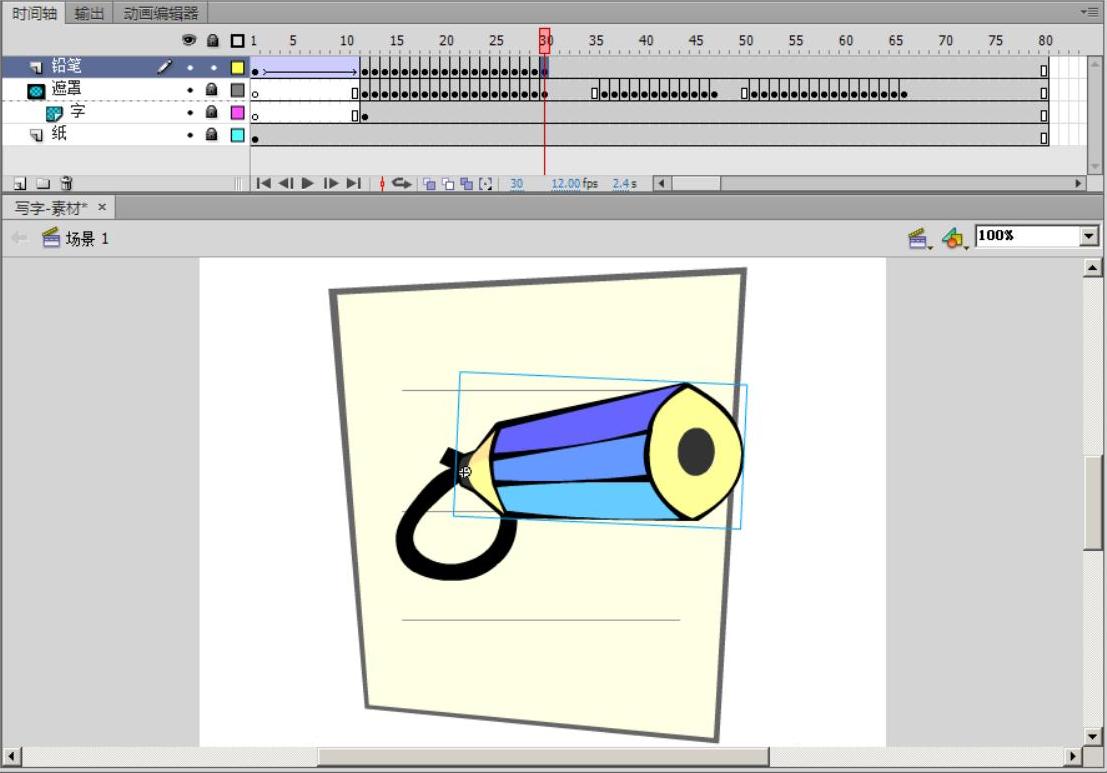Click the New Layer icon
The image size is (1107, 773).
pos(19,184)
